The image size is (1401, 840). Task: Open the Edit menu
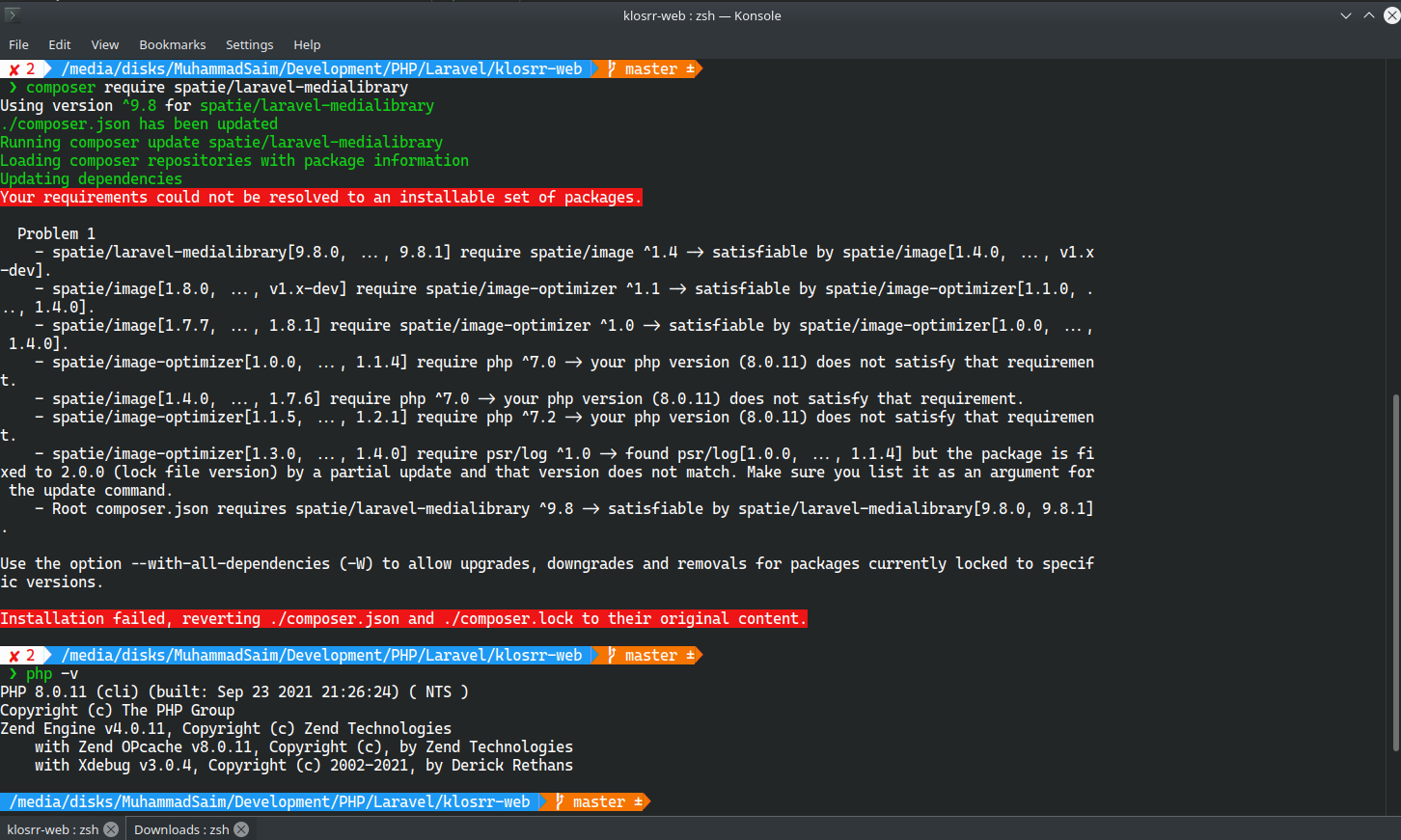[x=60, y=44]
